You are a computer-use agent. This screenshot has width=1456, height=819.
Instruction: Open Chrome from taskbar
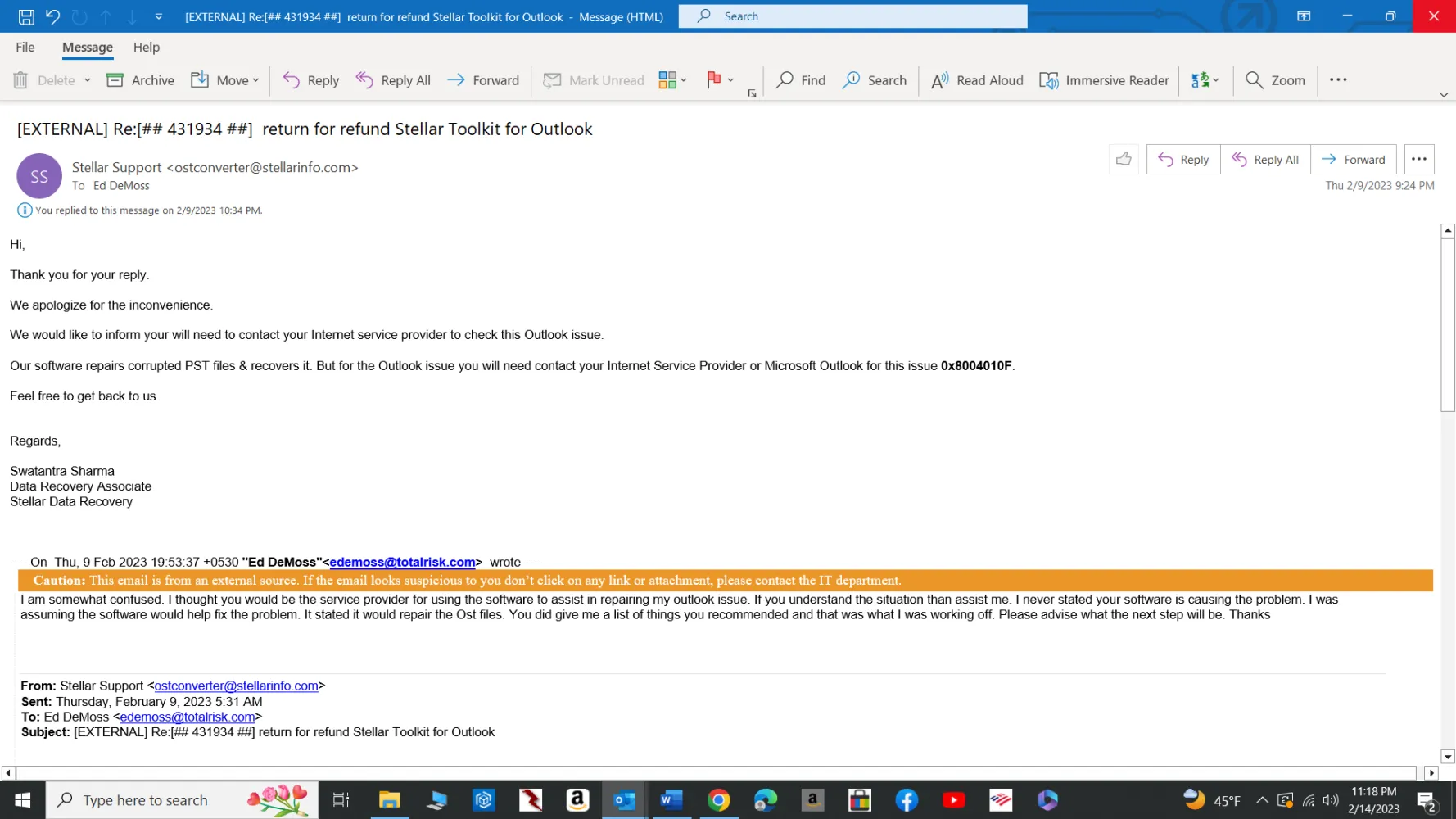718,800
